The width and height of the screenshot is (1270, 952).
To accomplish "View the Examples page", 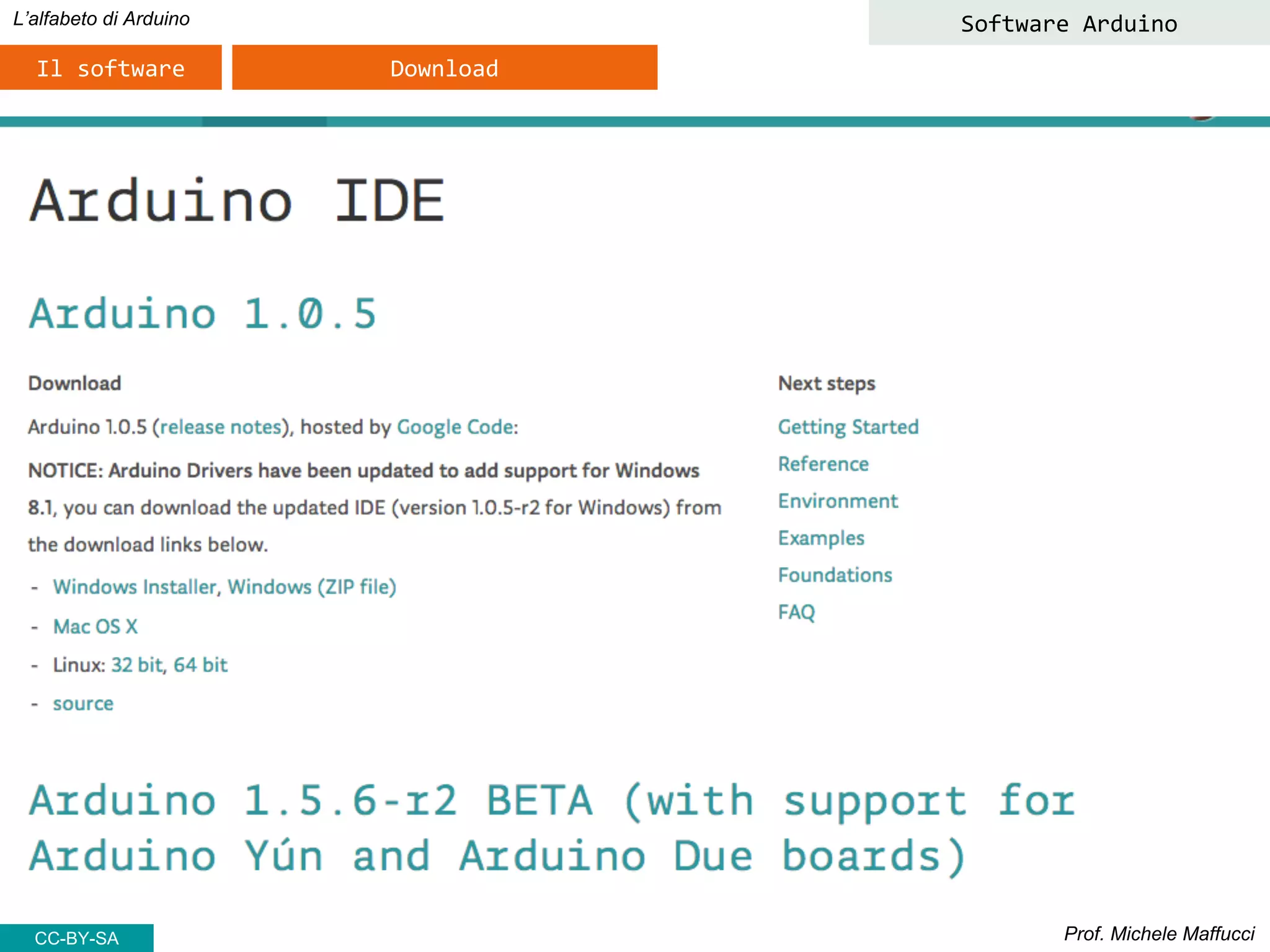I will [x=821, y=538].
